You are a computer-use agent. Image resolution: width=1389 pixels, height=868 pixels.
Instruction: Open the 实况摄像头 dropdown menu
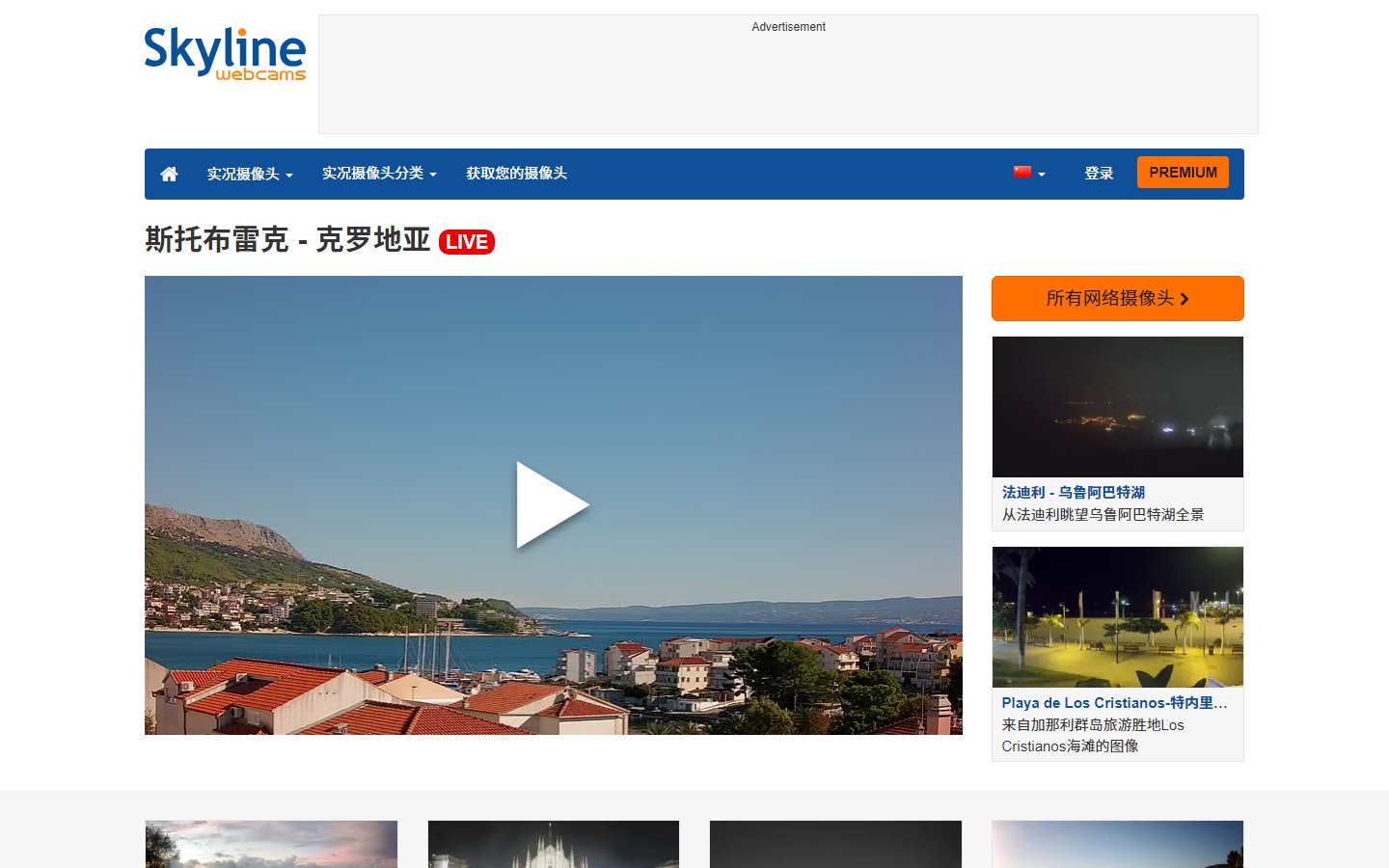(250, 174)
